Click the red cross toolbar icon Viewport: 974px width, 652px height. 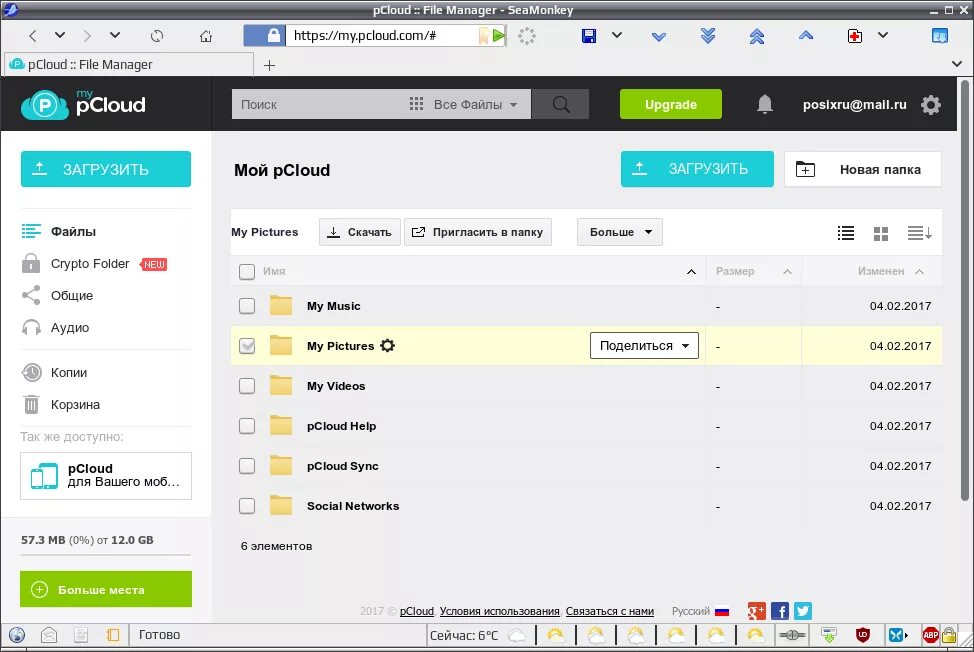[x=855, y=36]
